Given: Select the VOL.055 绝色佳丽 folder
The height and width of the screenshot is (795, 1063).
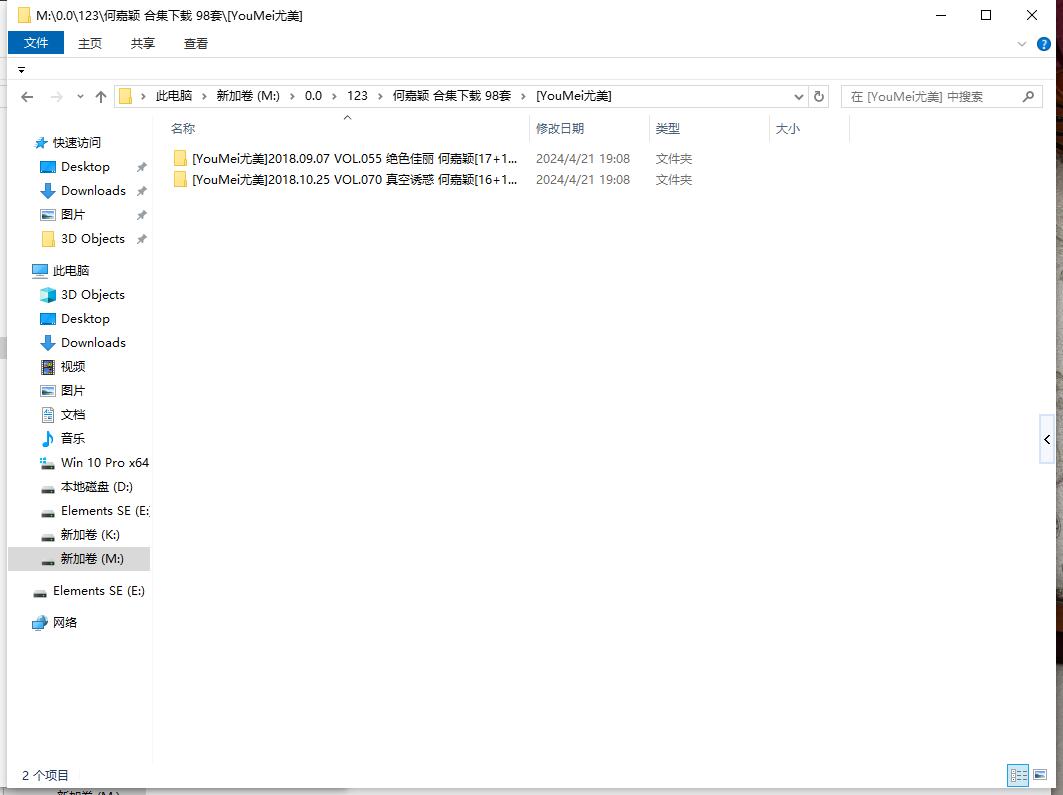Looking at the screenshot, I should [355, 159].
